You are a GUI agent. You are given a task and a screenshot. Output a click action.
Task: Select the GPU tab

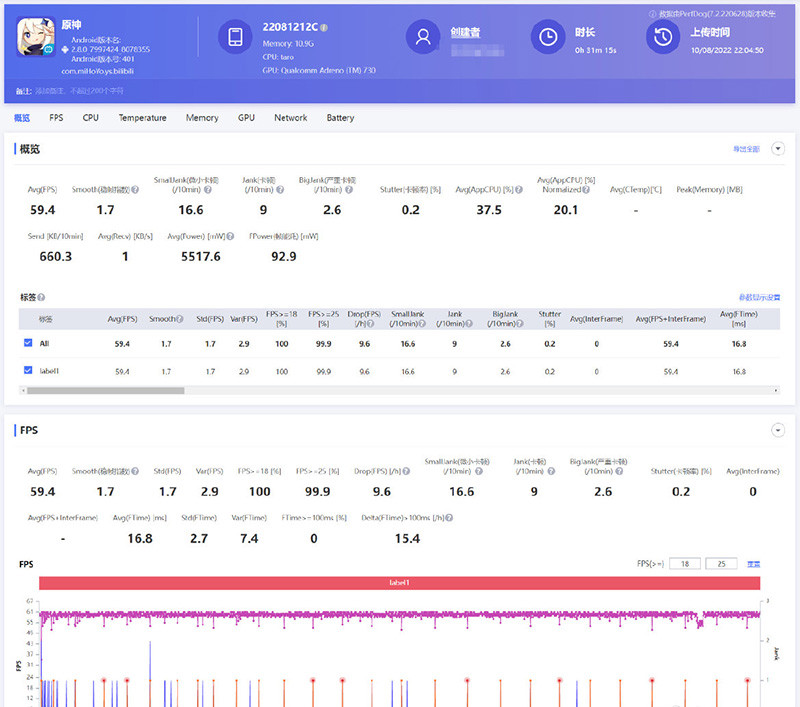click(x=246, y=118)
